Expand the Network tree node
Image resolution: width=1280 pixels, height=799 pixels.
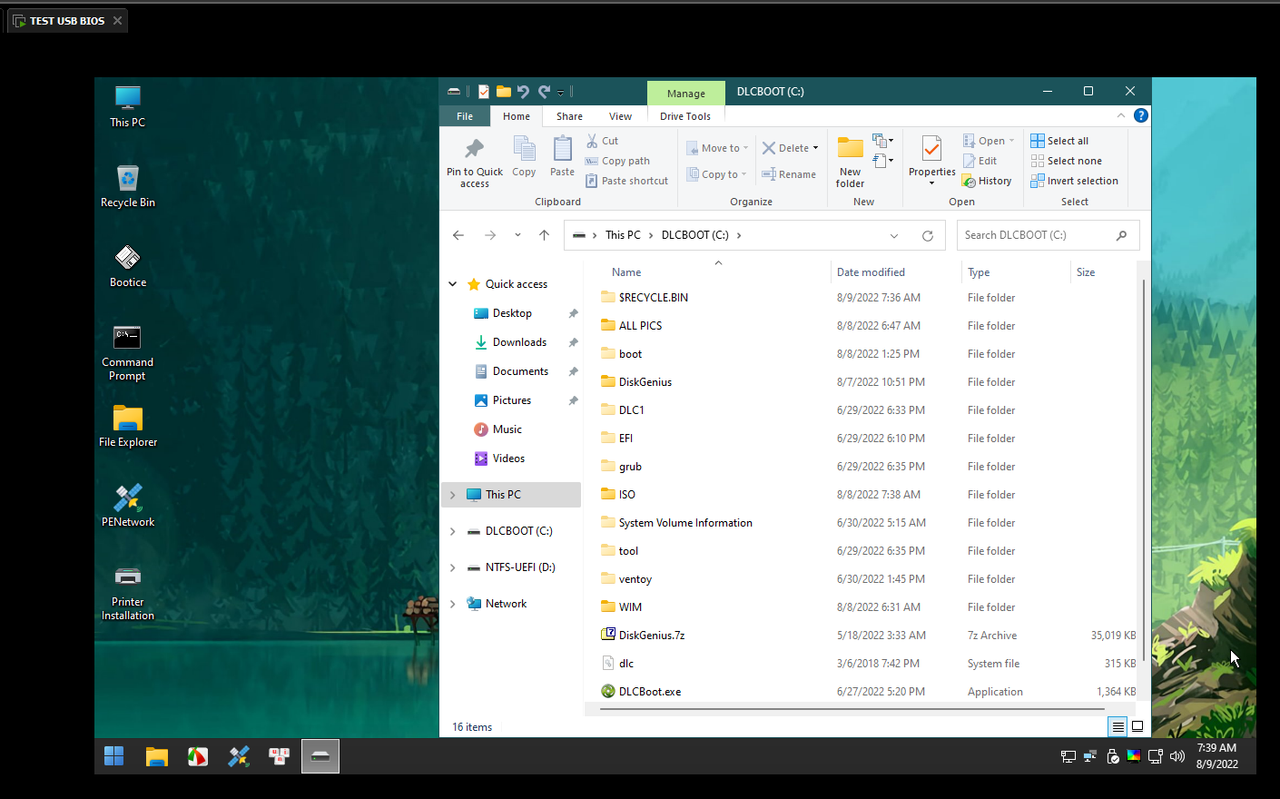(453, 604)
